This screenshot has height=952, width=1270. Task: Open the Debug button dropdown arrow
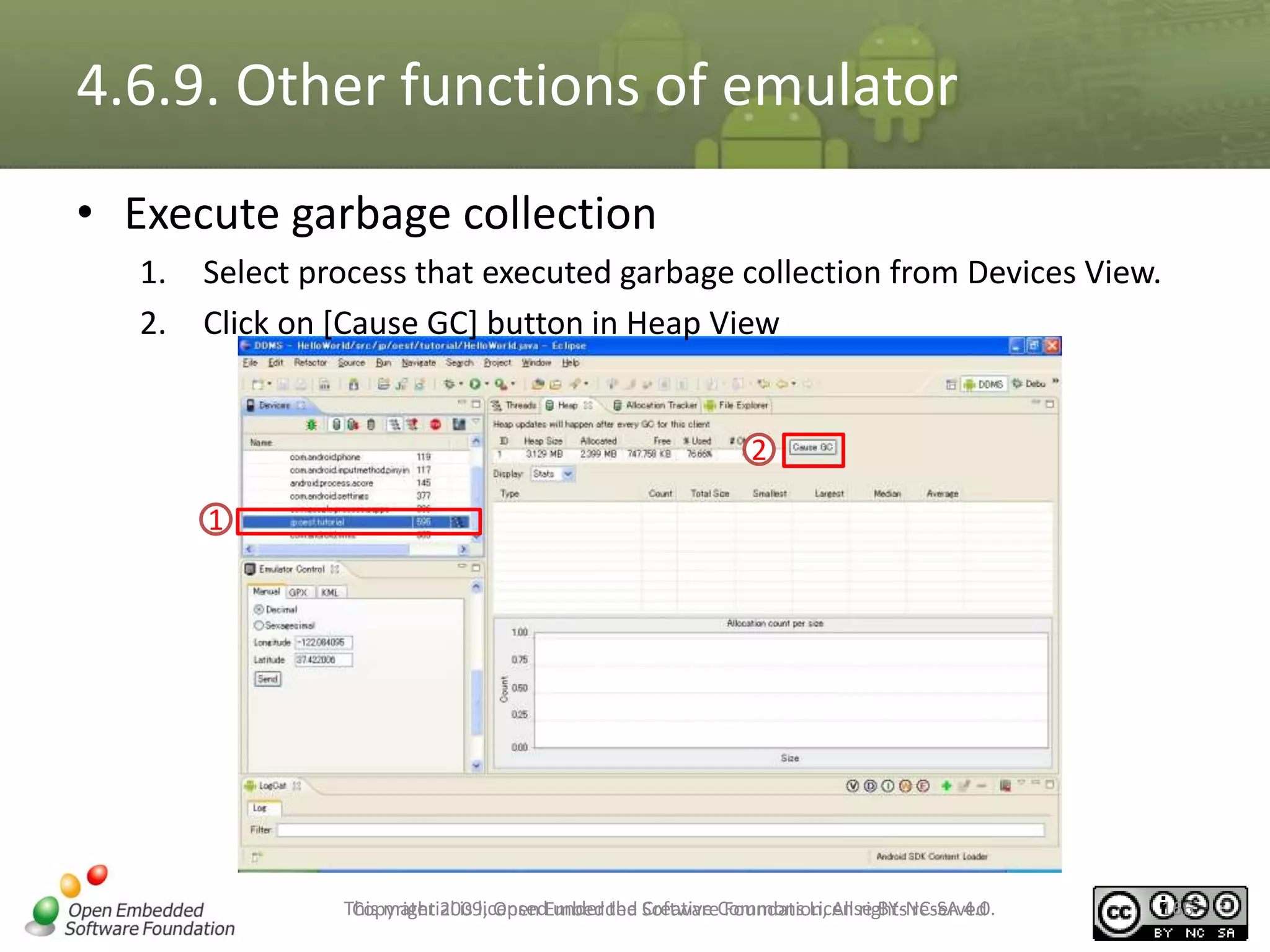click(x=461, y=384)
